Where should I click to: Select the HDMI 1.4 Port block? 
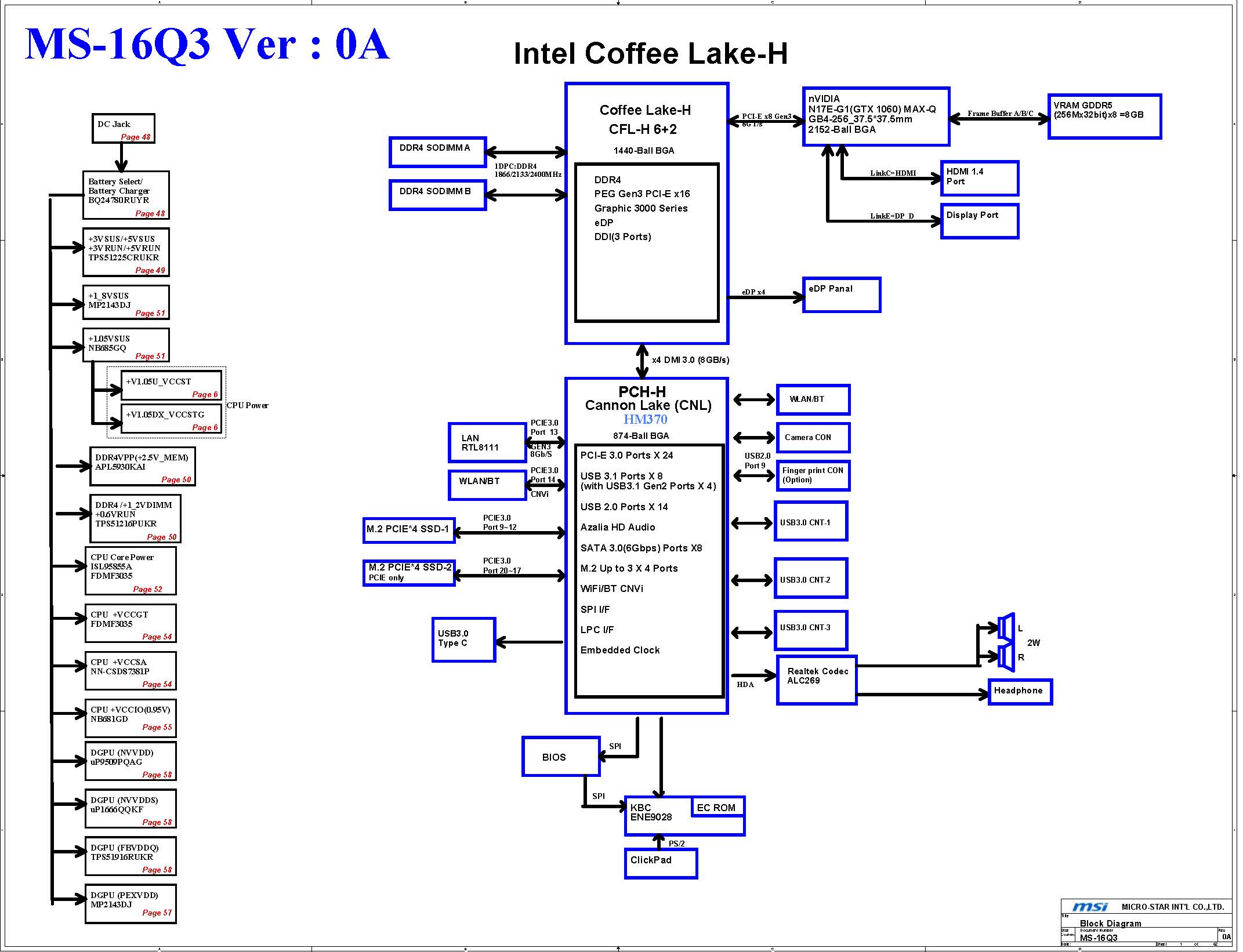point(979,179)
